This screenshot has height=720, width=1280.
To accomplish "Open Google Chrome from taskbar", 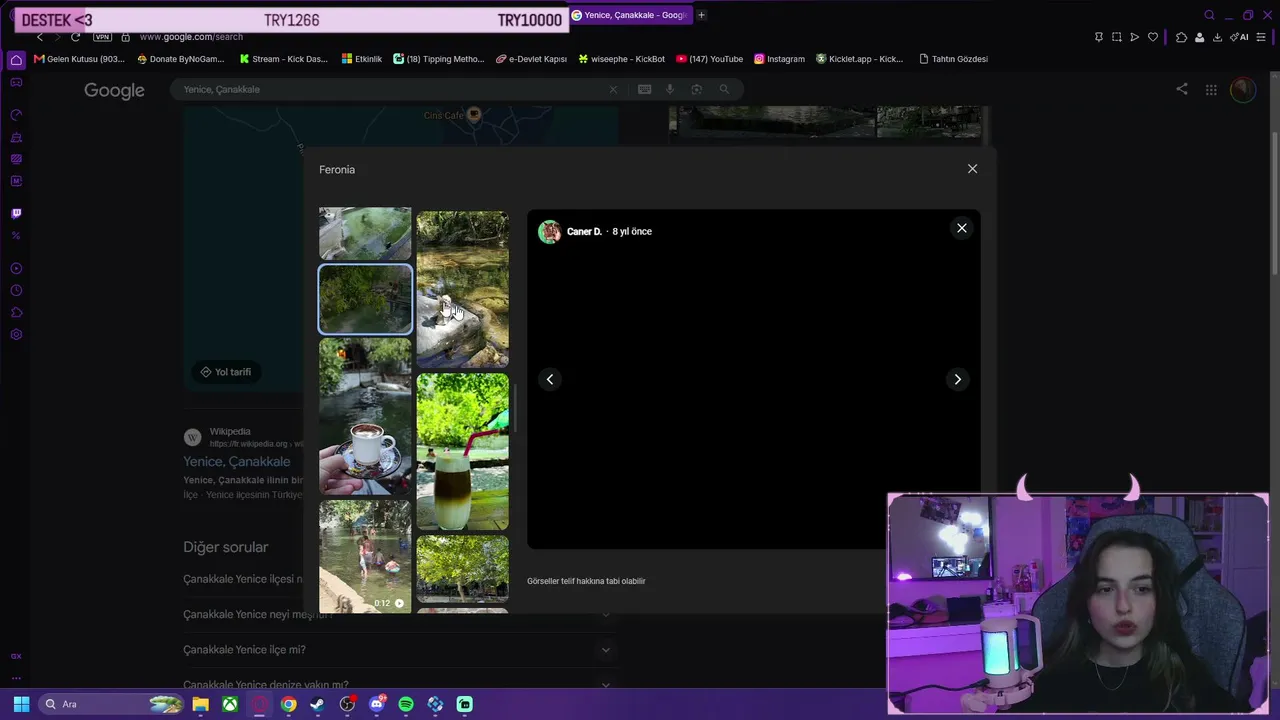I will (288, 704).
